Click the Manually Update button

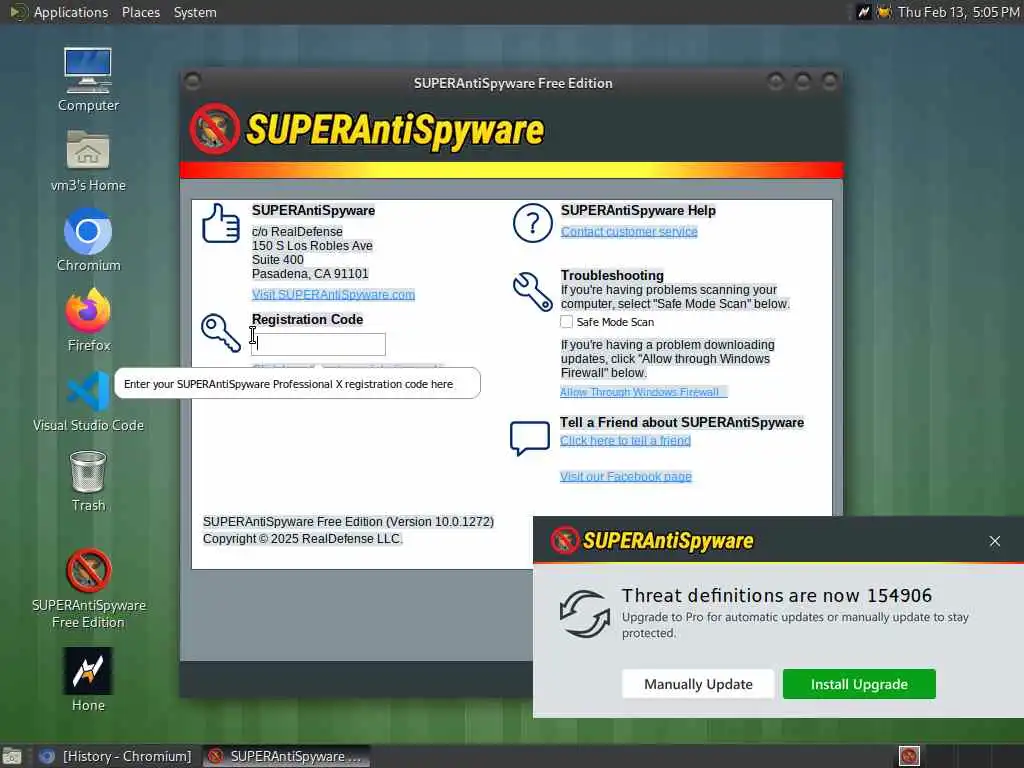pyautogui.click(x=698, y=684)
